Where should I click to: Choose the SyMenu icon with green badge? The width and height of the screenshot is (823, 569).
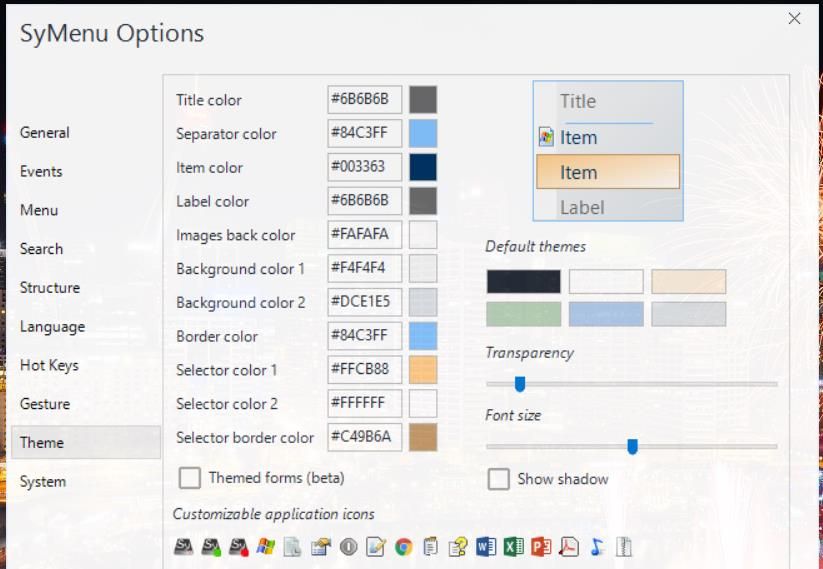pos(211,547)
